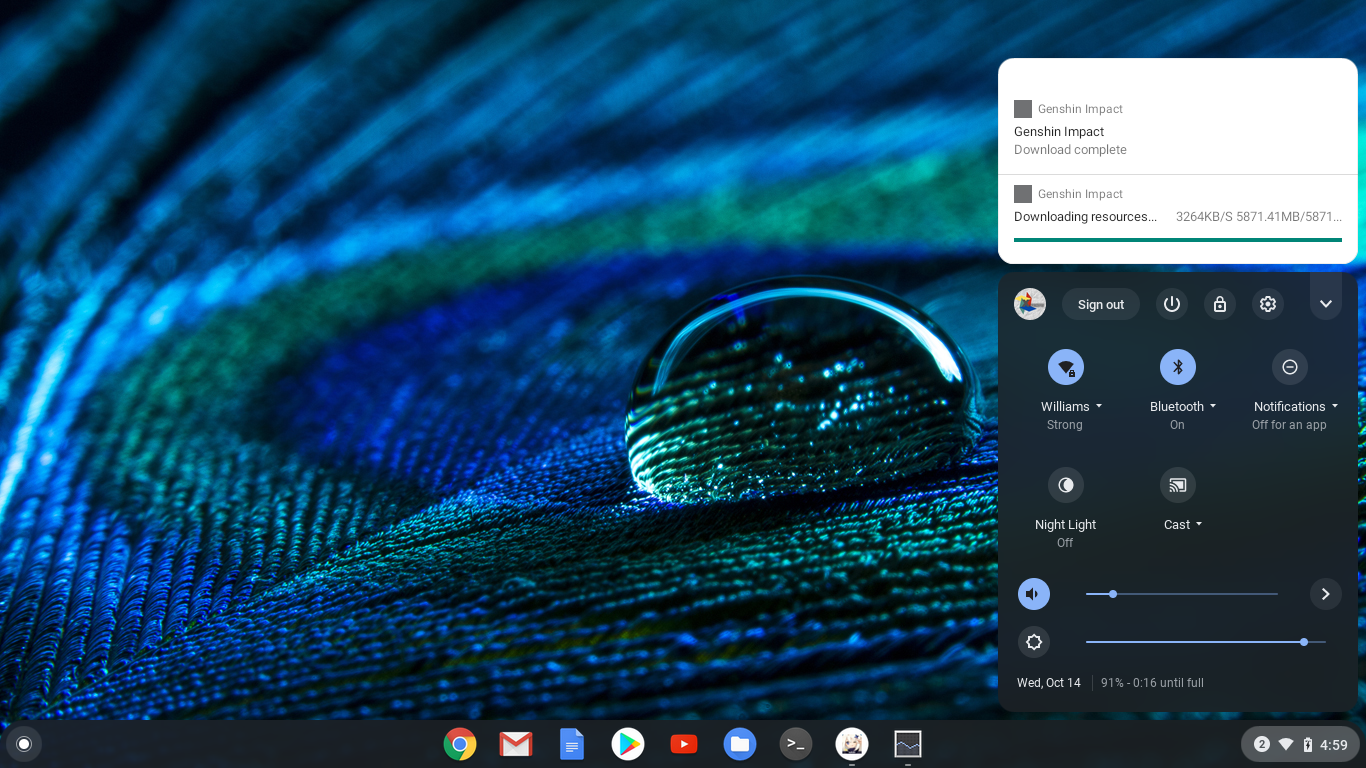Toggle the Cast screen button

pyautogui.click(x=1178, y=485)
